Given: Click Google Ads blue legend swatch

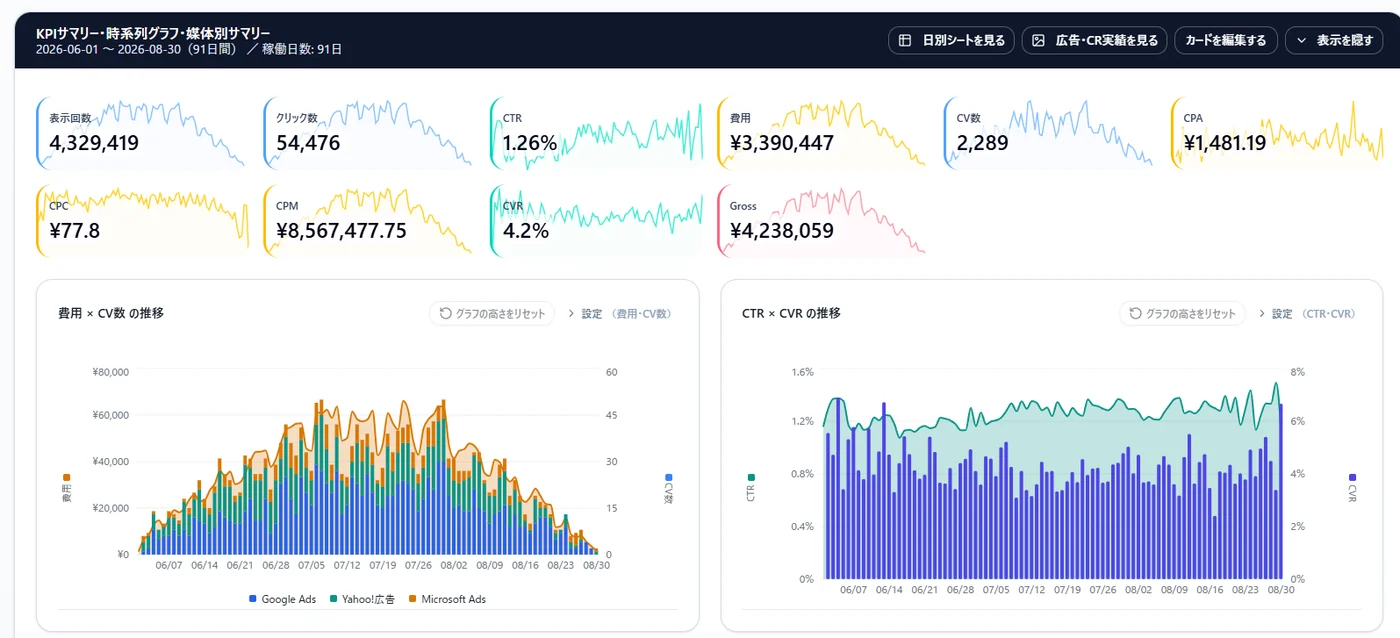Looking at the screenshot, I should pos(253,599).
